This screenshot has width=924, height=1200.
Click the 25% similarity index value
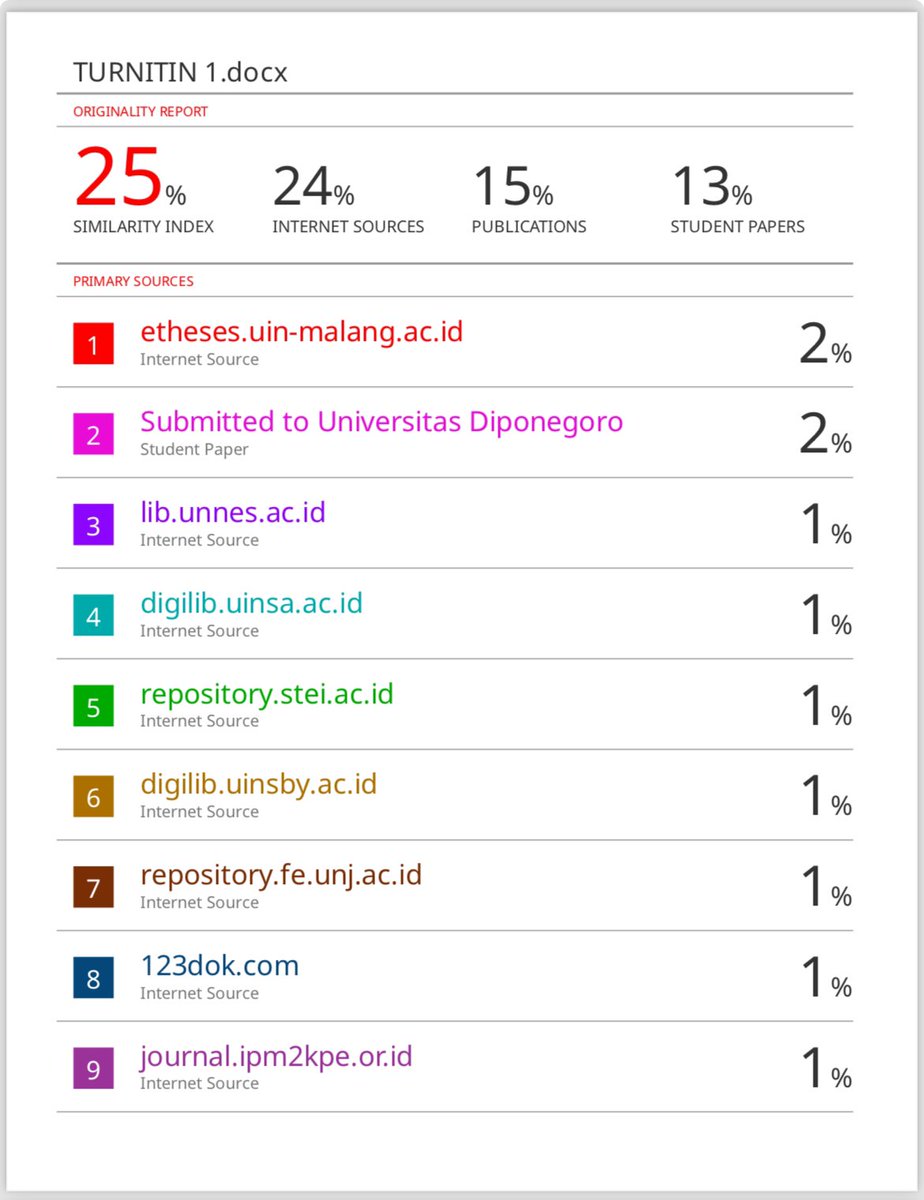[x=130, y=176]
